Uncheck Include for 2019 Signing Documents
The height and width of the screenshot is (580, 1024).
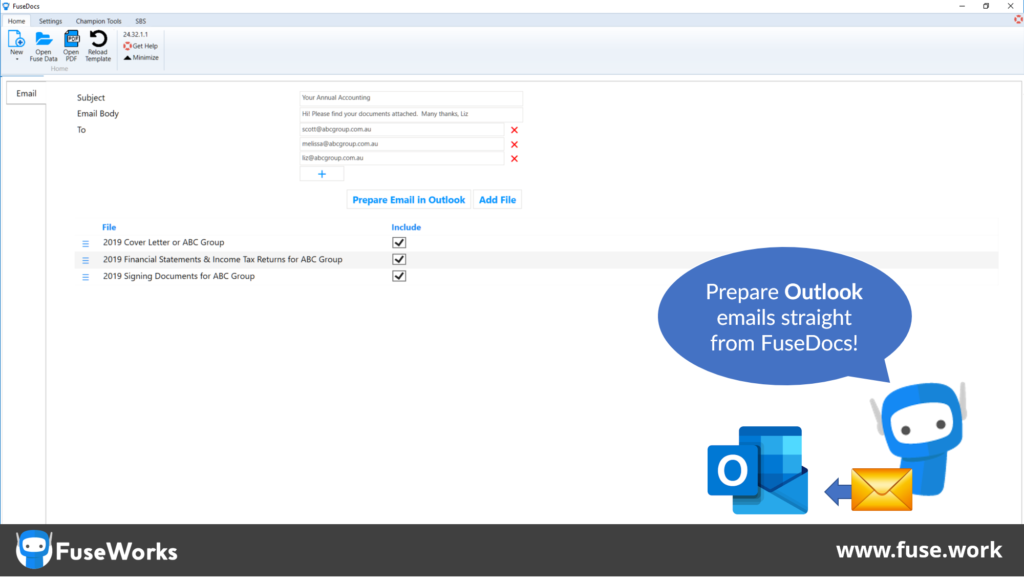(x=399, y=276)
